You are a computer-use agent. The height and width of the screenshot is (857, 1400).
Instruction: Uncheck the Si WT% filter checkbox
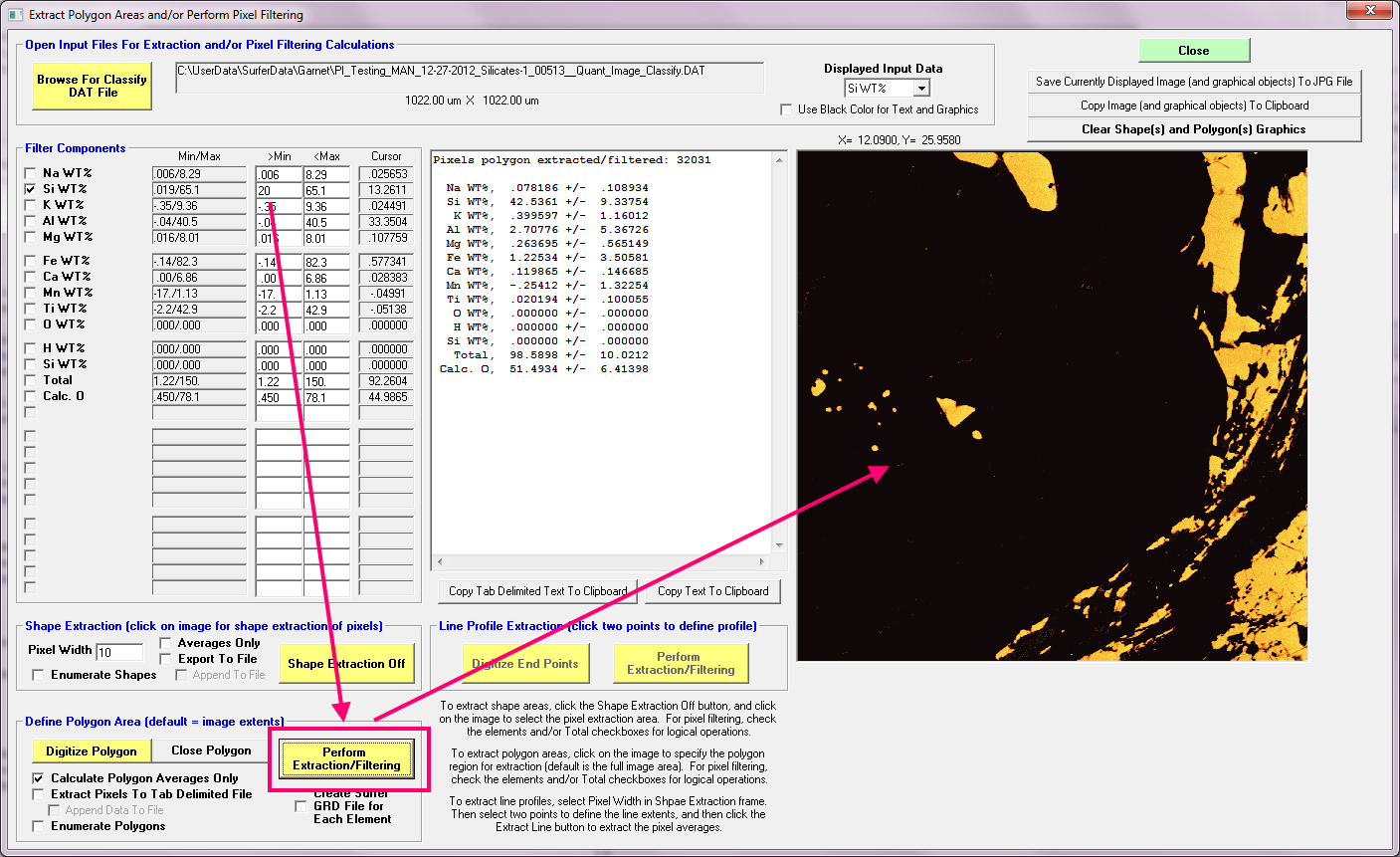(x=30, y=189)
